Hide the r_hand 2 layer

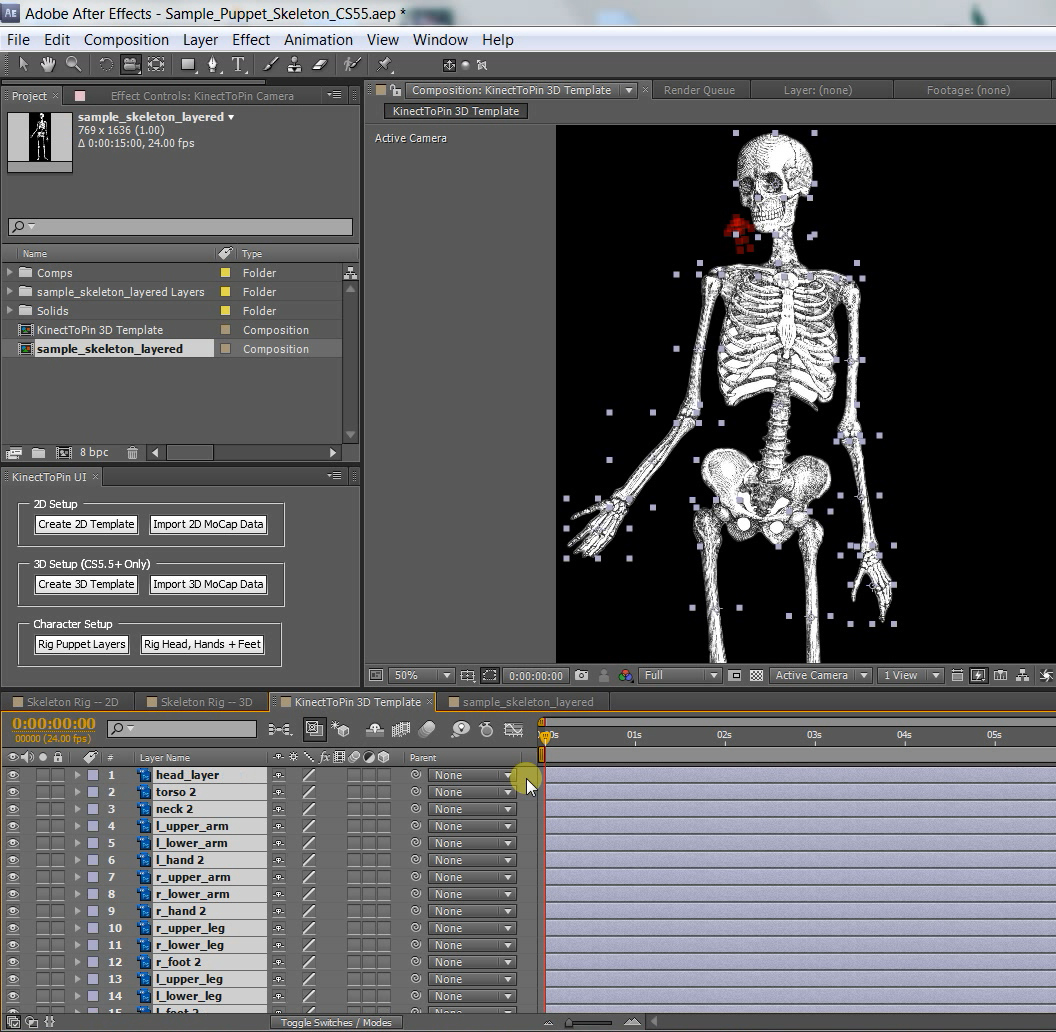point(13,911)
